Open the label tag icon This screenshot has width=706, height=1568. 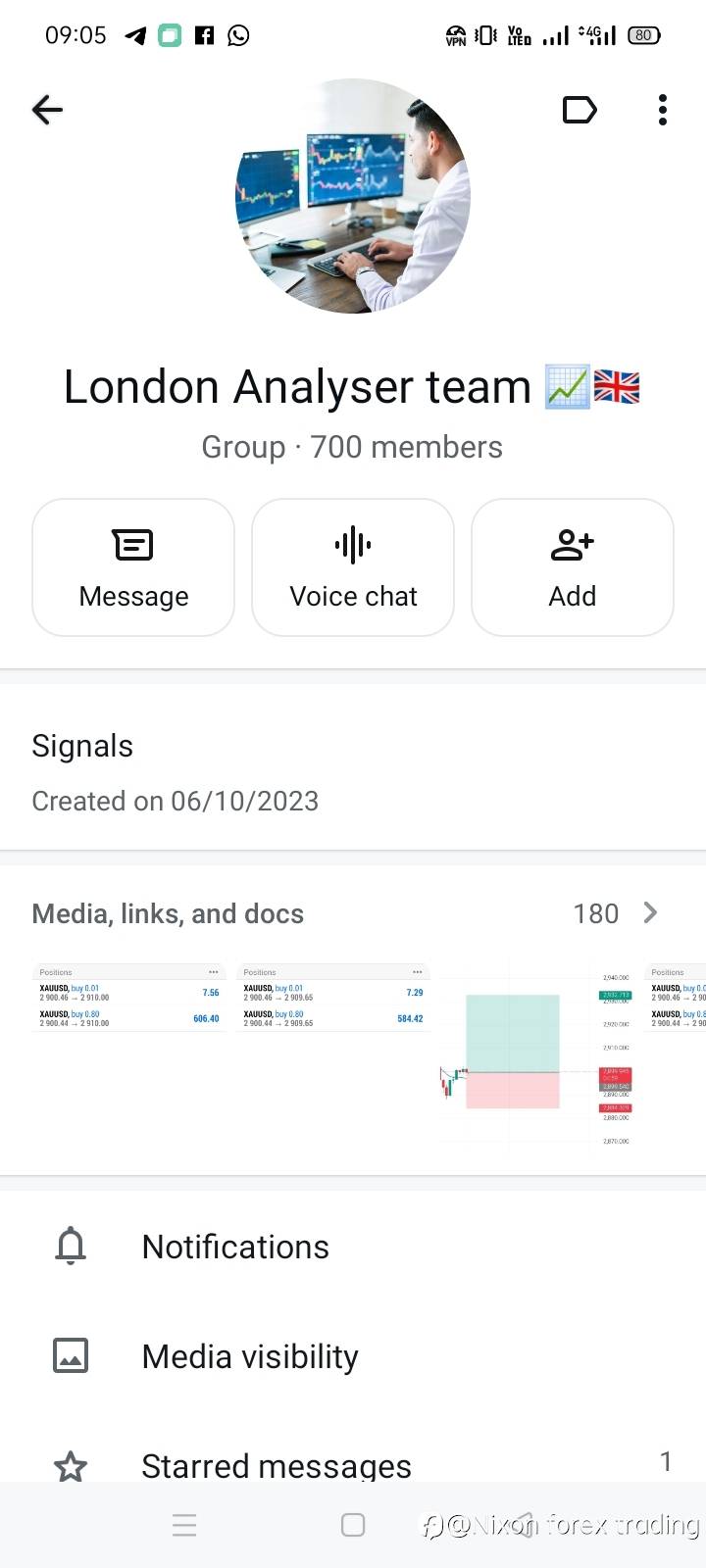click(x=580, y=110)
